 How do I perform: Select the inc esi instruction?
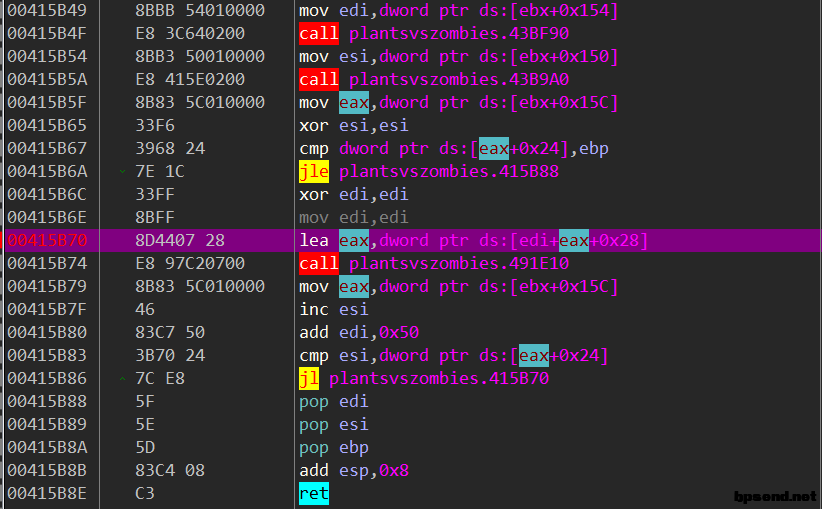(x=333, y=310)
